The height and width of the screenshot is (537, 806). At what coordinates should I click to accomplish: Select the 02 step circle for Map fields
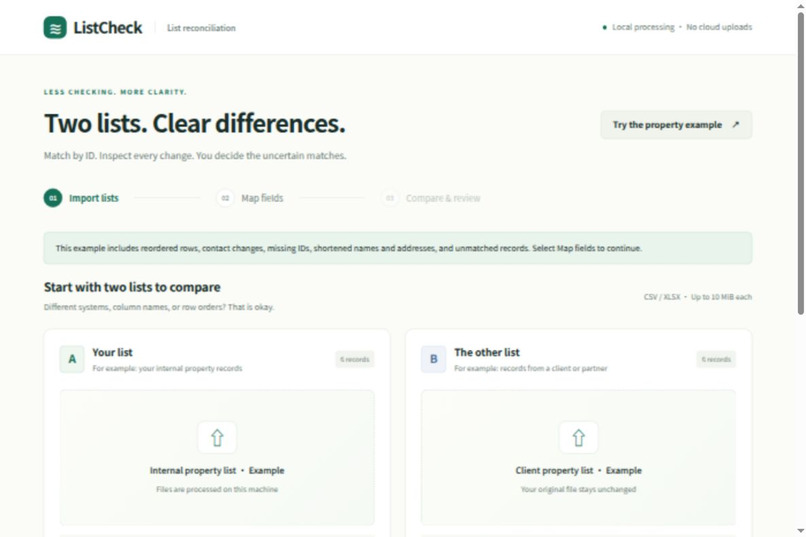point(225,198)
